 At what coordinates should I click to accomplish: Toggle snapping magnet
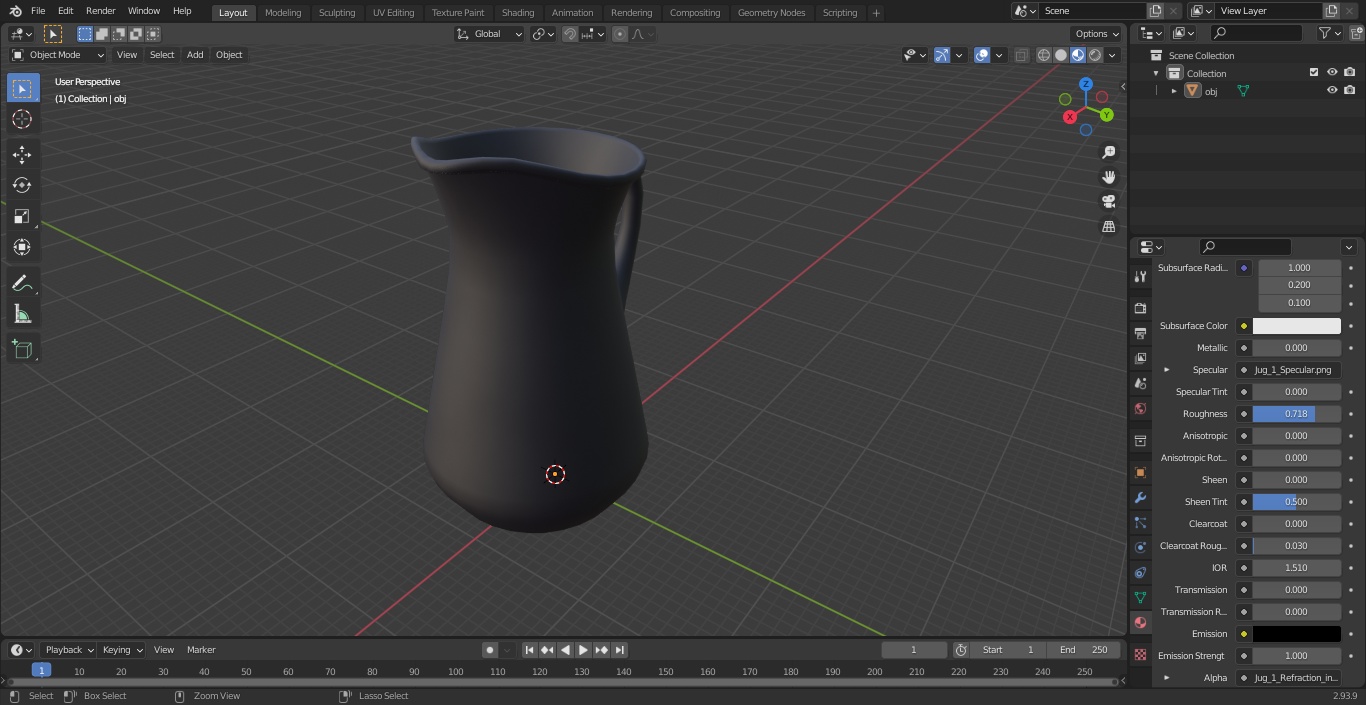570,34
